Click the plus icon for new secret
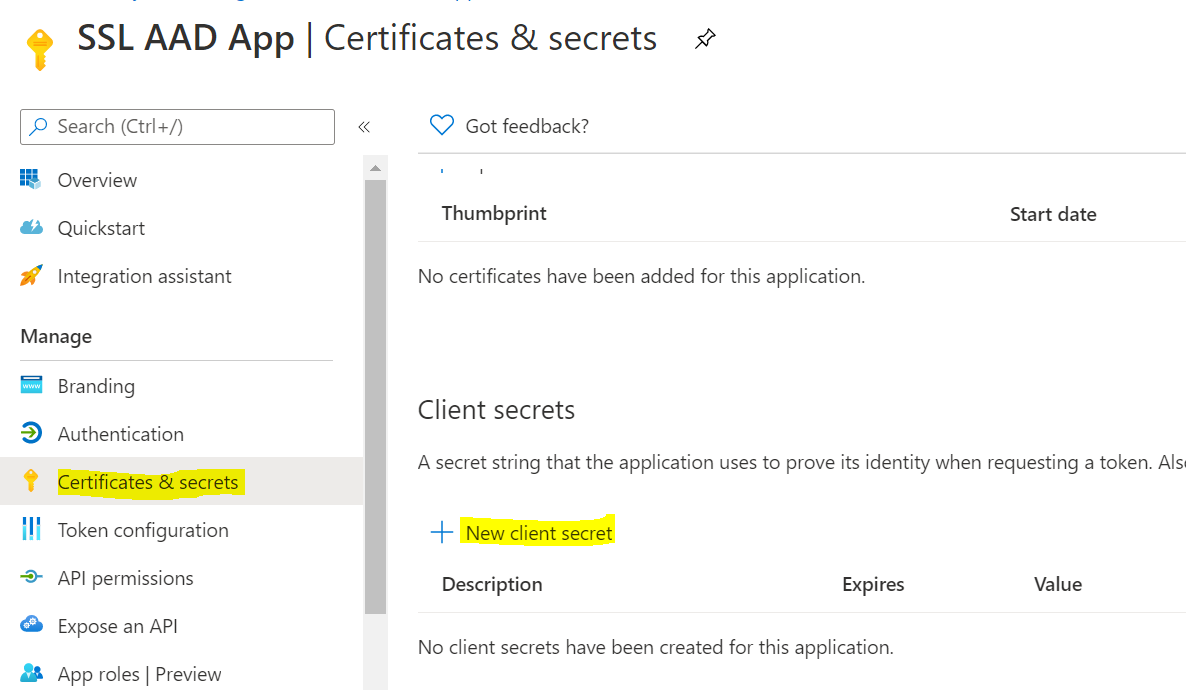 point(442,532)
